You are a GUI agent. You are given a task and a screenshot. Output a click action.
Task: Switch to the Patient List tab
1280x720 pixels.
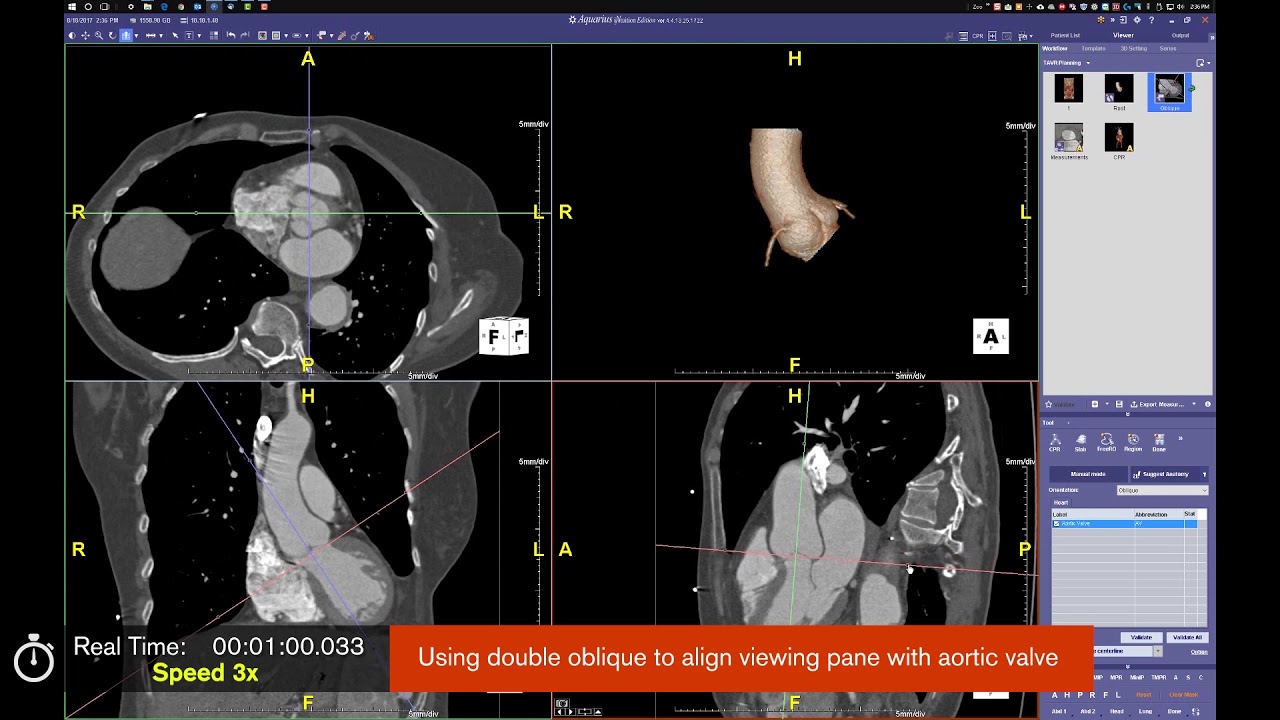(1065, 35)
